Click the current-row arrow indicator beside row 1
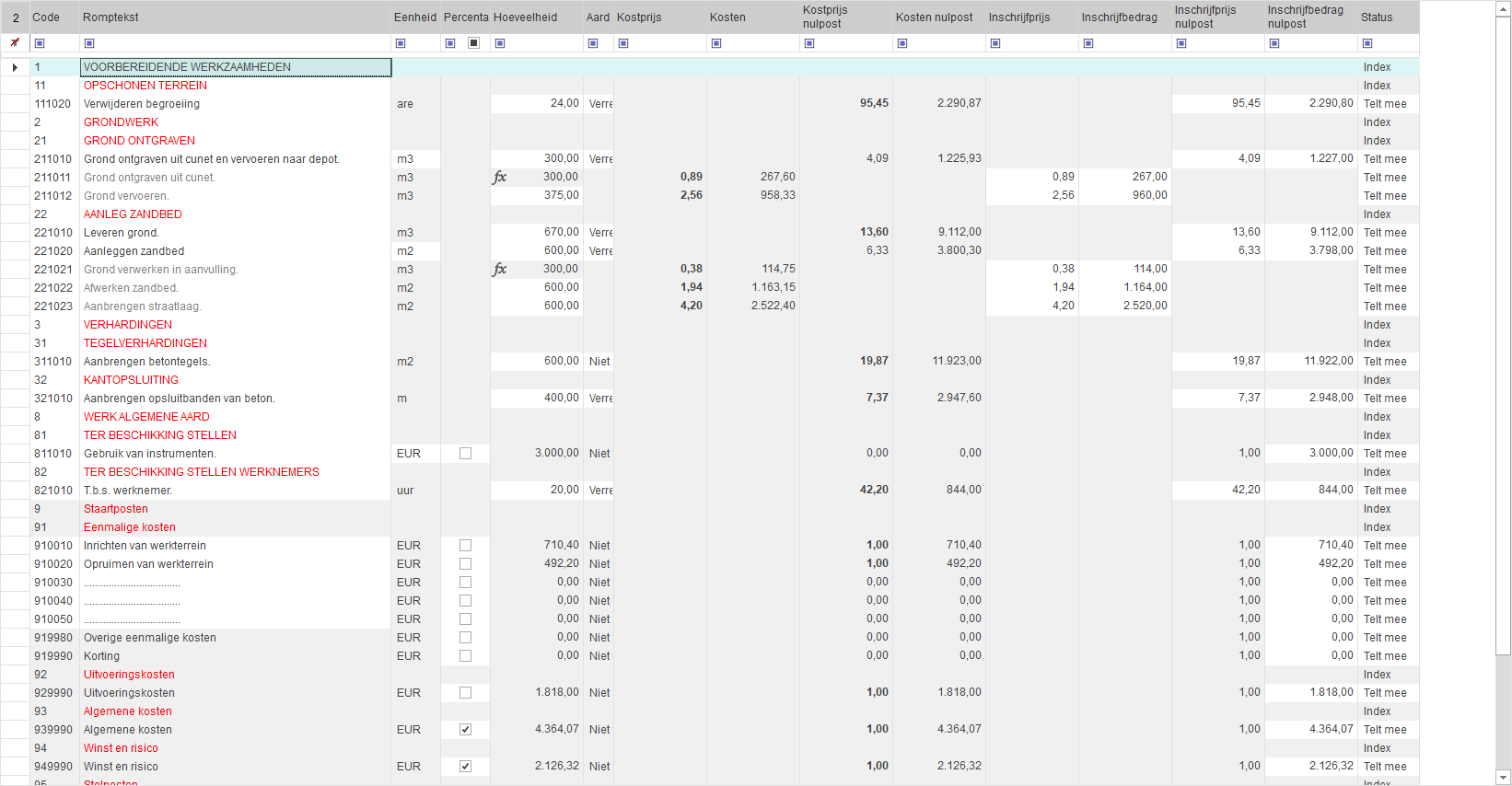 (15, 67)
